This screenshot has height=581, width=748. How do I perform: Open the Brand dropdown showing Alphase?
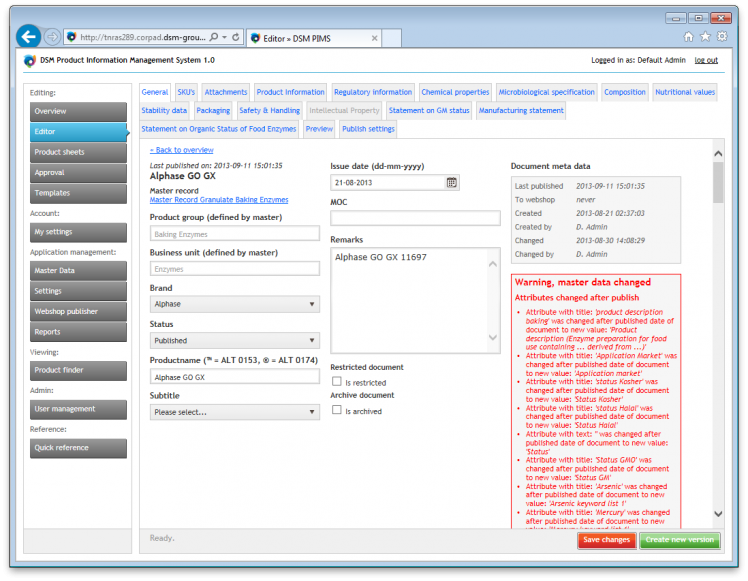pos(235,304)
